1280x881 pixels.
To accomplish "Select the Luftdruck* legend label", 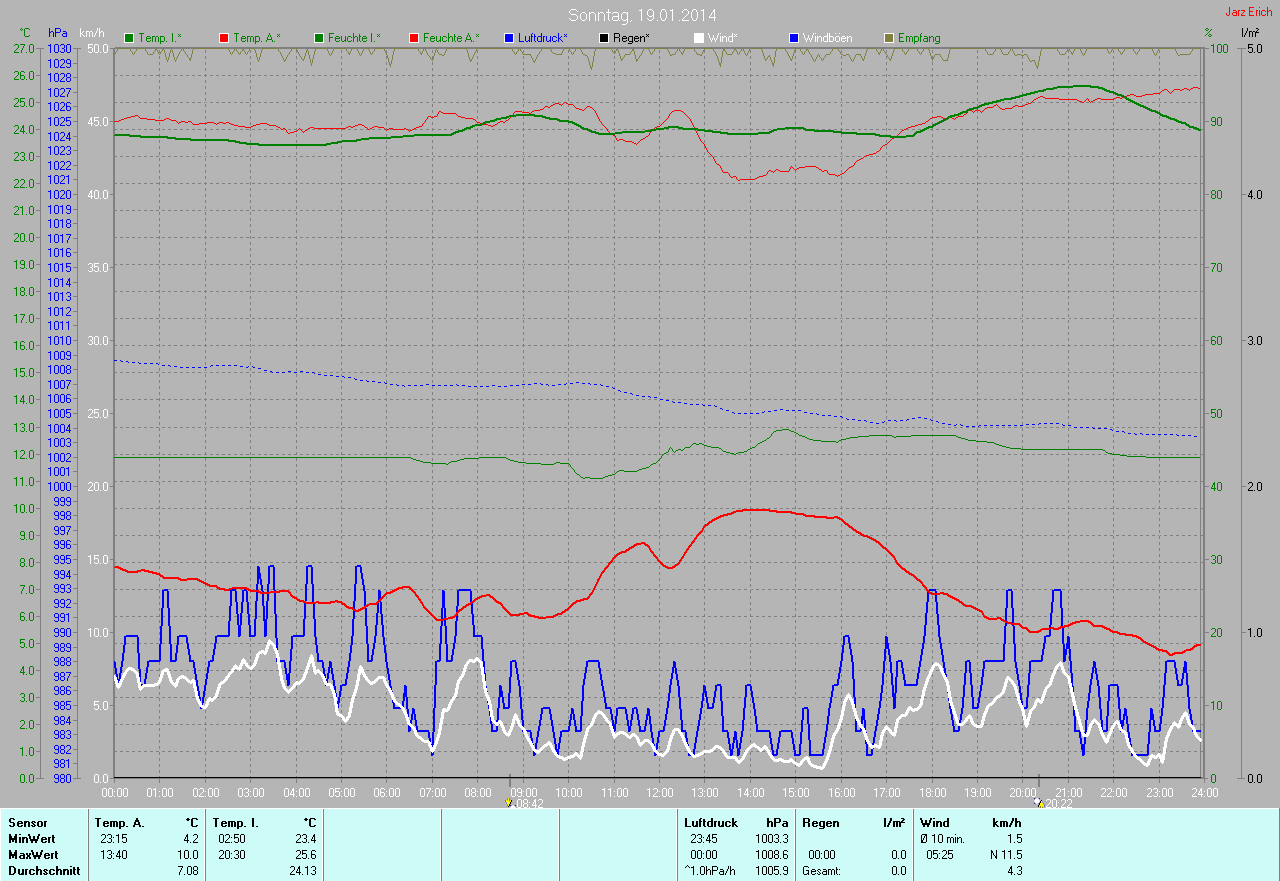I will (543, 38).
